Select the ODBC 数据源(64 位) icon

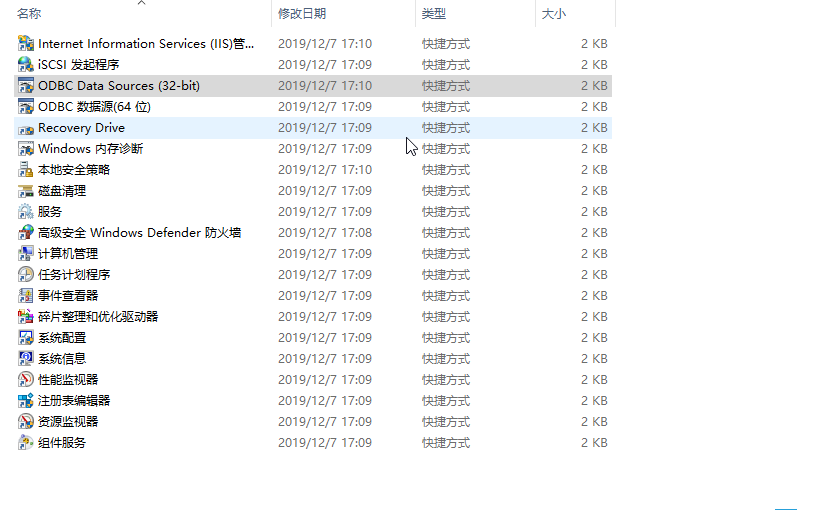click(25, 107)
